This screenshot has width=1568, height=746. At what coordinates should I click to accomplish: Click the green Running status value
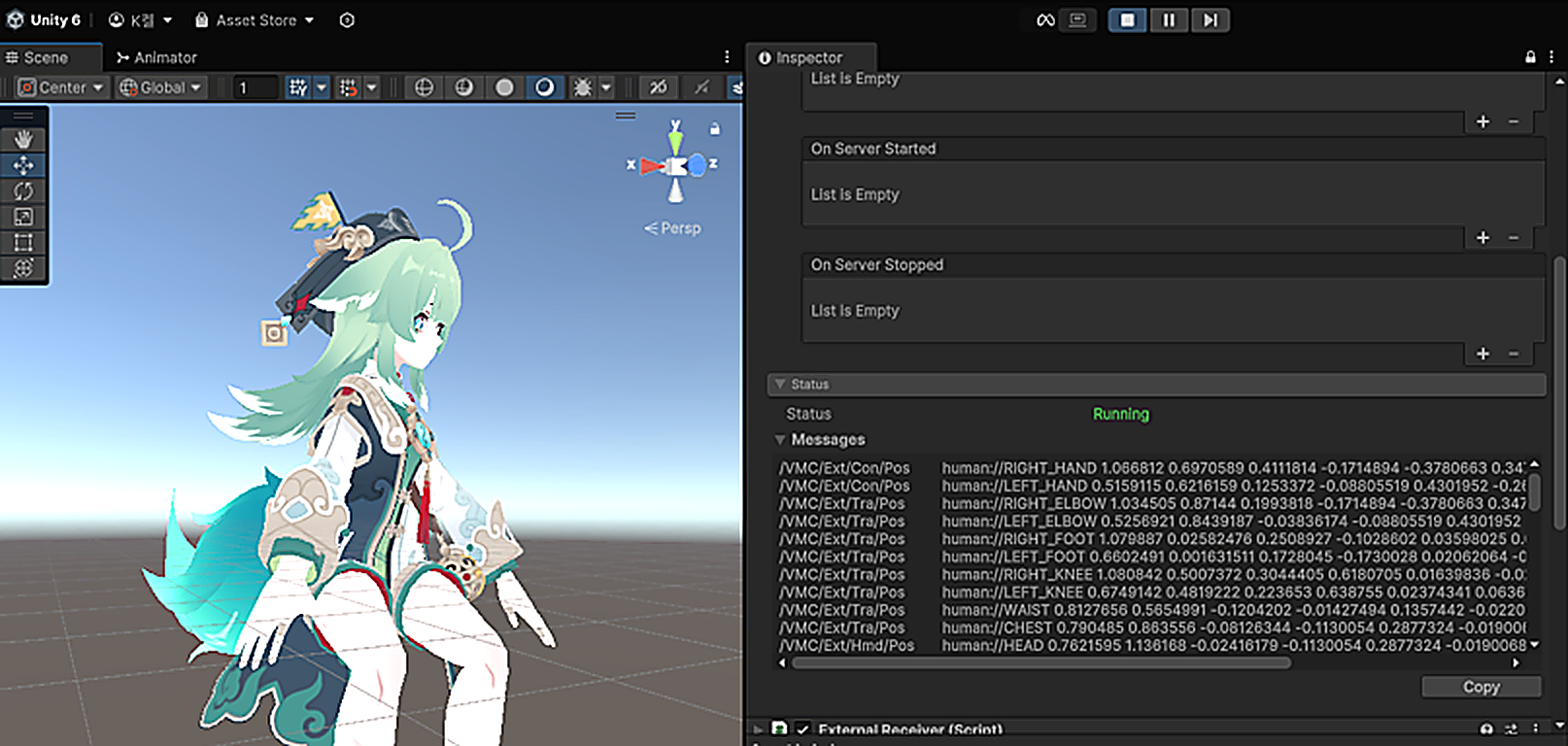tap(1120, 414)
